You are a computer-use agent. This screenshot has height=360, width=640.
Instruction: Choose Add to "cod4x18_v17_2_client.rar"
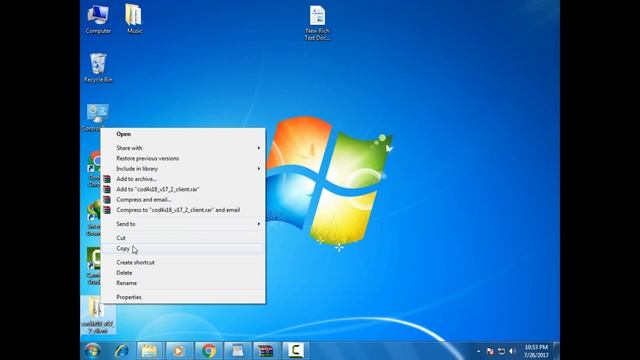tap(183, 189)
